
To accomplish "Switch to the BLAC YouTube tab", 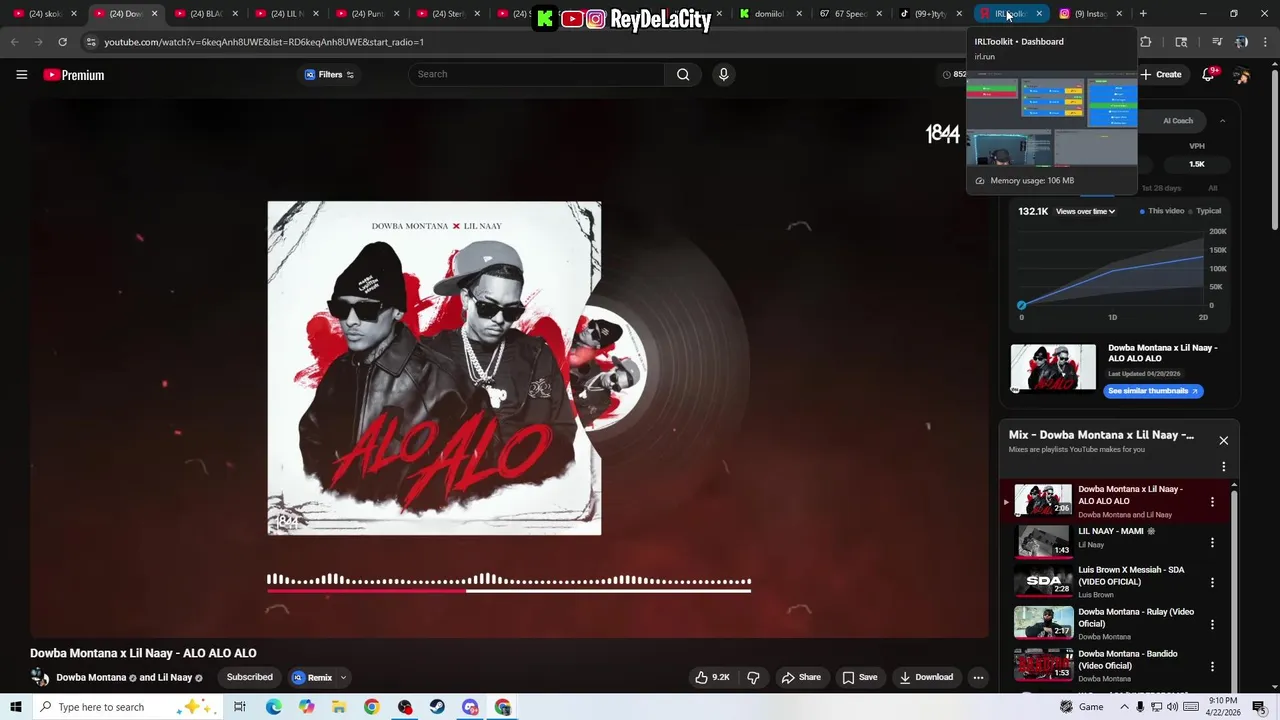I will pyautogui.click(x=206, y=13).
